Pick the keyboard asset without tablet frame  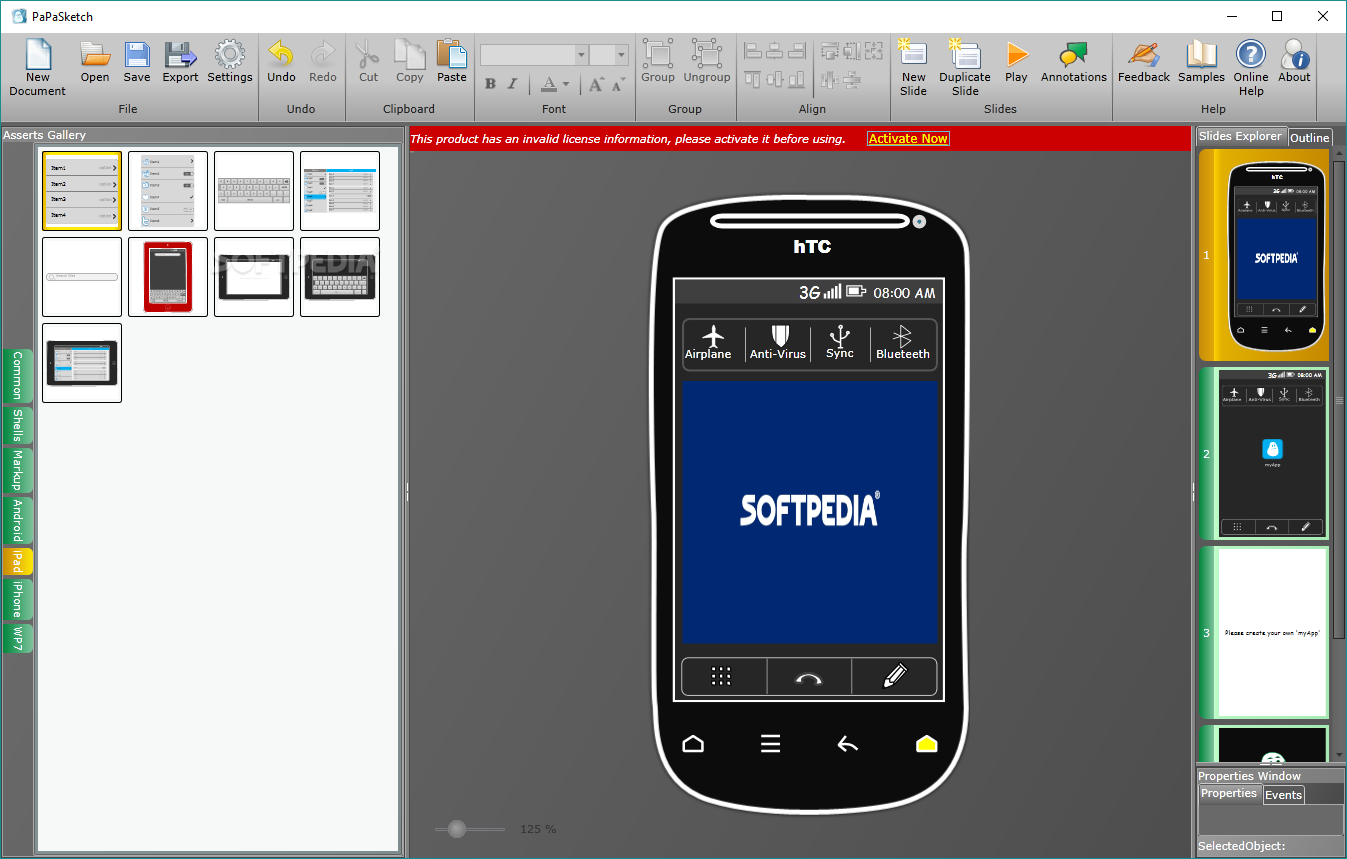point(254,191)
